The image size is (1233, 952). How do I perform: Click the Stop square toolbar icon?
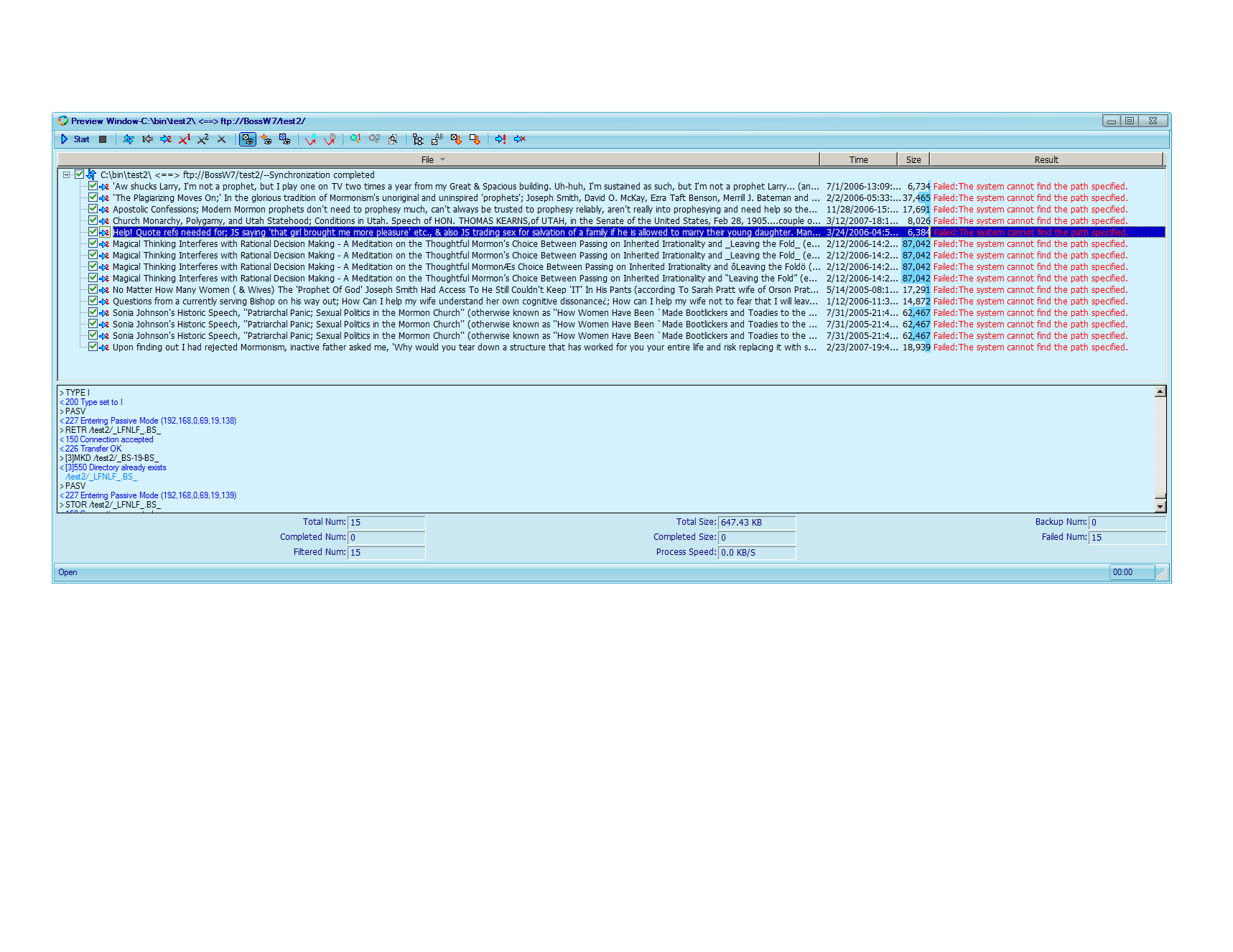click(x=103, y=139)
